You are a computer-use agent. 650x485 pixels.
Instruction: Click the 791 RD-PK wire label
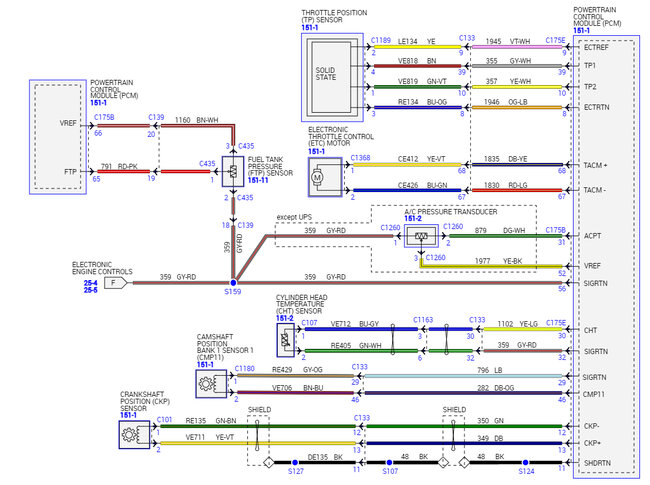click(x=119, y=166)
